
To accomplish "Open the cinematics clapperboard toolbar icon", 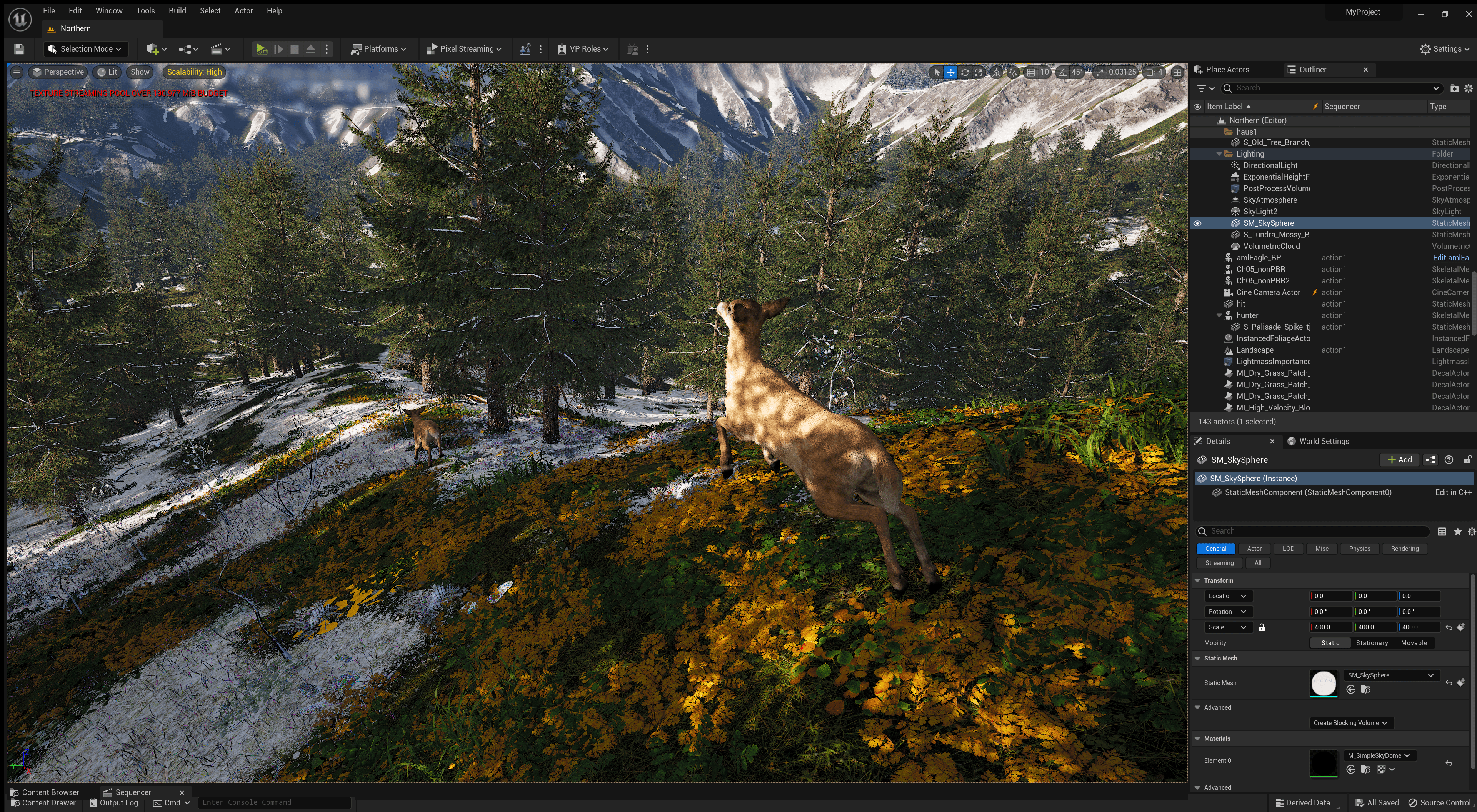I will coord(220,49).
